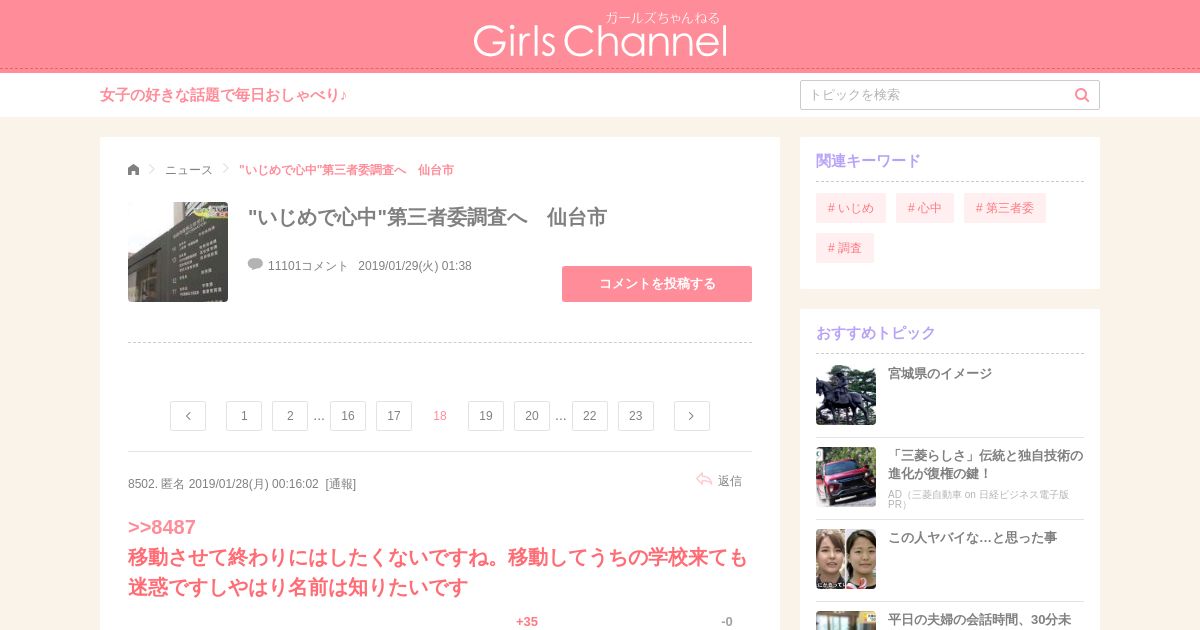Click the red car ad thumbnail
The height and width of the screenshot is (630, 1200).
pyautogui.click(x=846, y=477)
